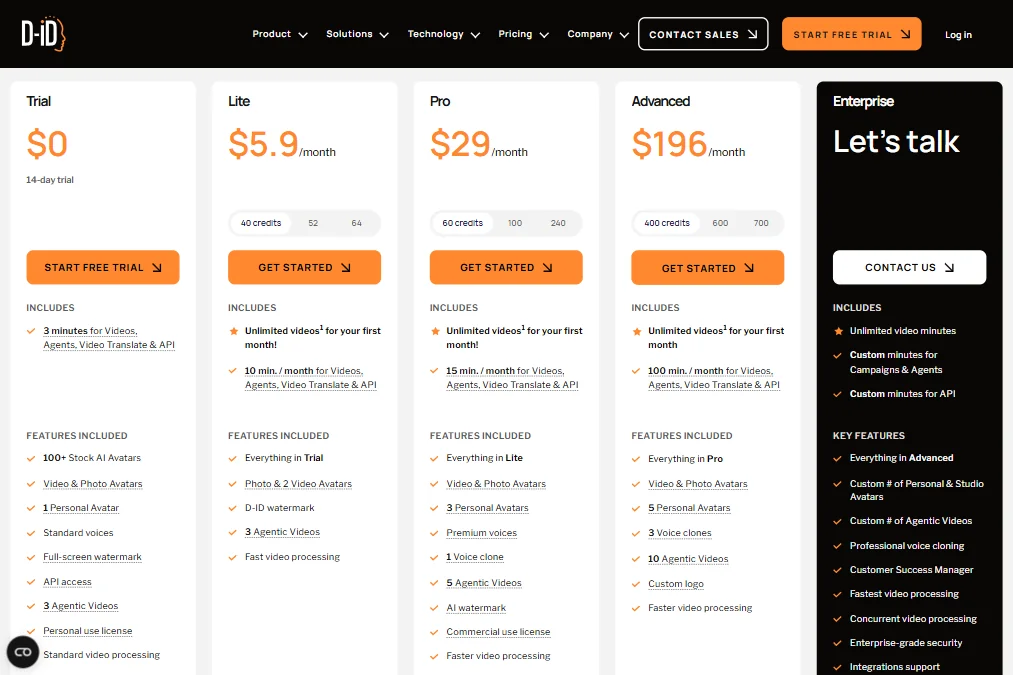Expand the Solutions menu chevron
The width and height of the screenshot is (1013, 675).
[384, 35]
